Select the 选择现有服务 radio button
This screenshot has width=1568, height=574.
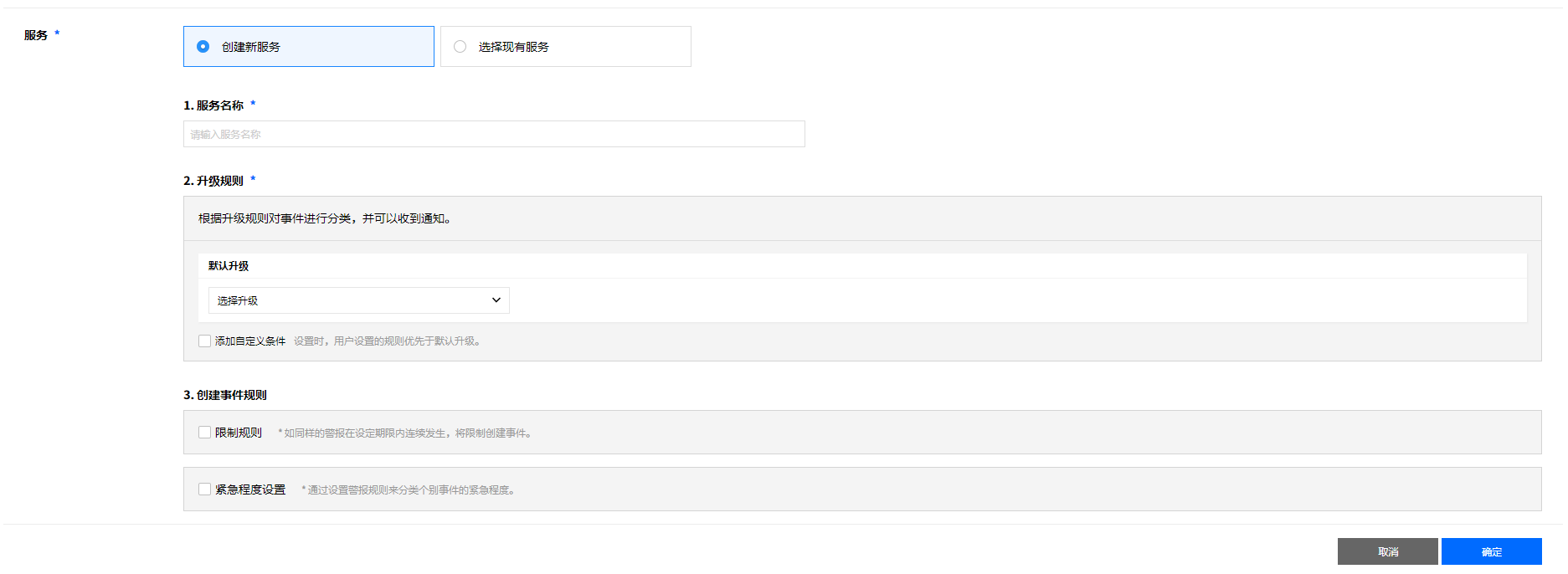pyautogui.click(x=460, y=47)
